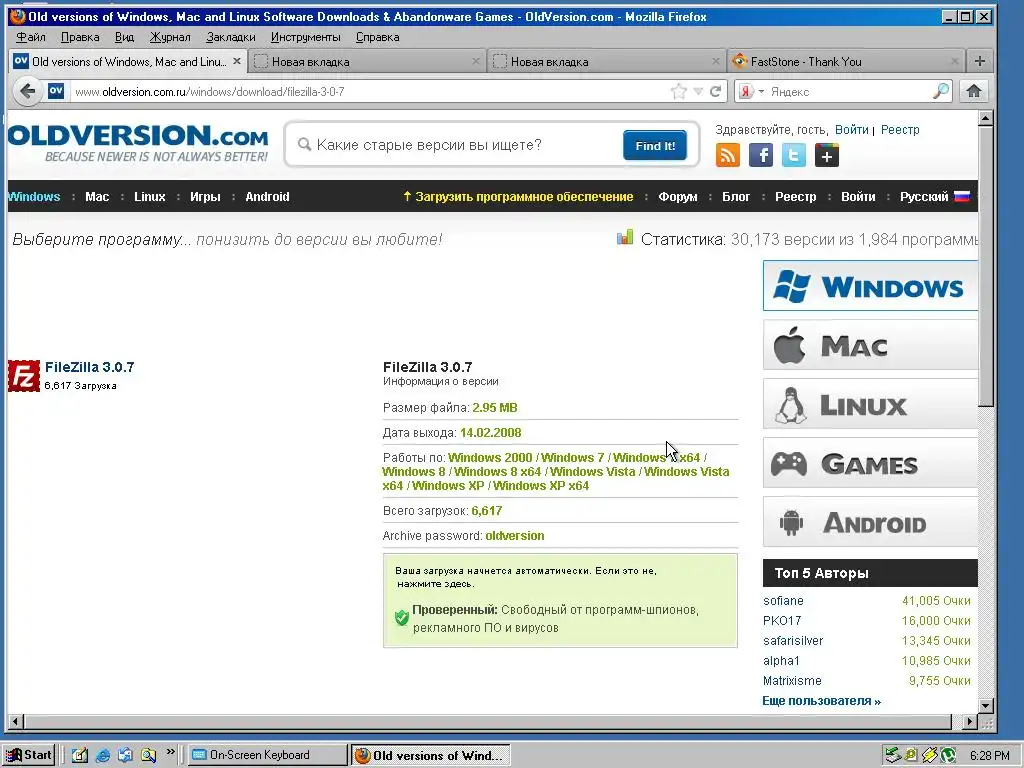Screen dimensions: 1024x768
Task: Click the Internet Explorer quick launch icon
Action: coord(103,756)
